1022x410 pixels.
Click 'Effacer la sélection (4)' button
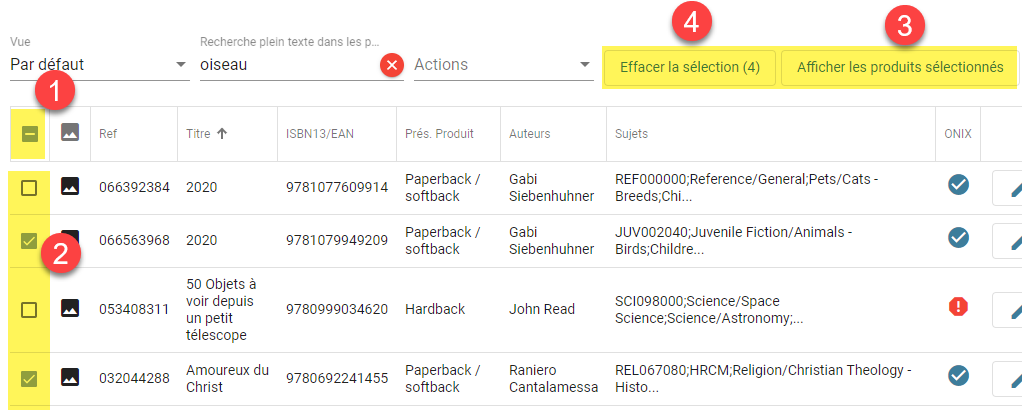tap(690, 67)
